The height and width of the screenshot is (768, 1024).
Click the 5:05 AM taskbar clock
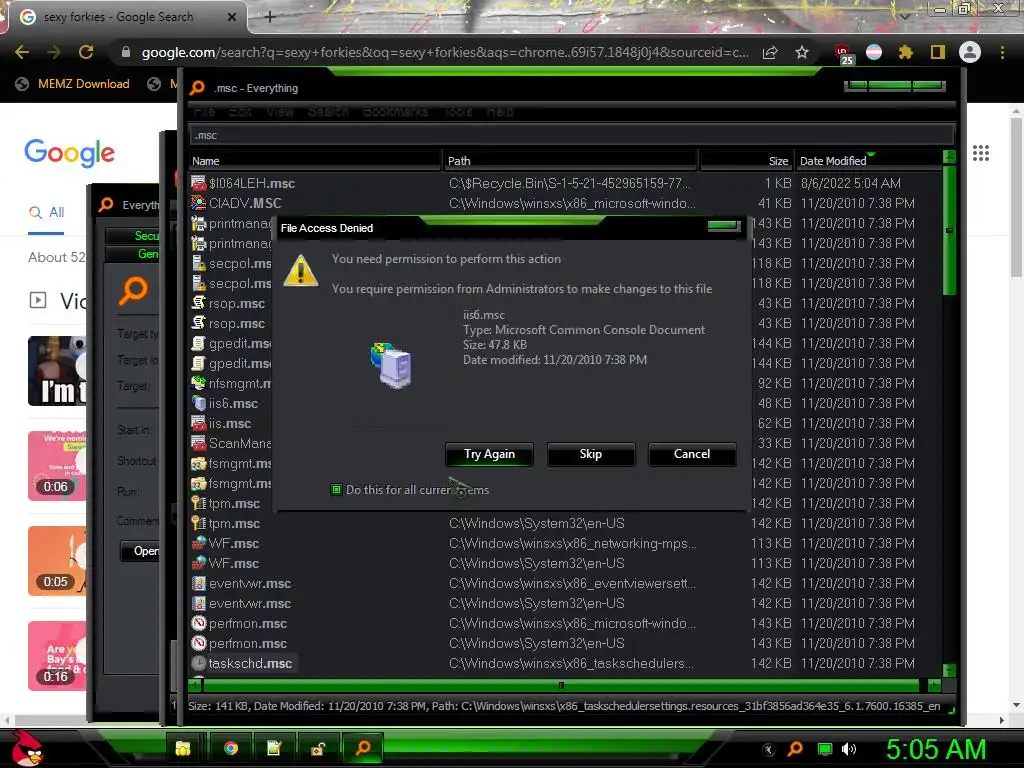pos(936,749)
